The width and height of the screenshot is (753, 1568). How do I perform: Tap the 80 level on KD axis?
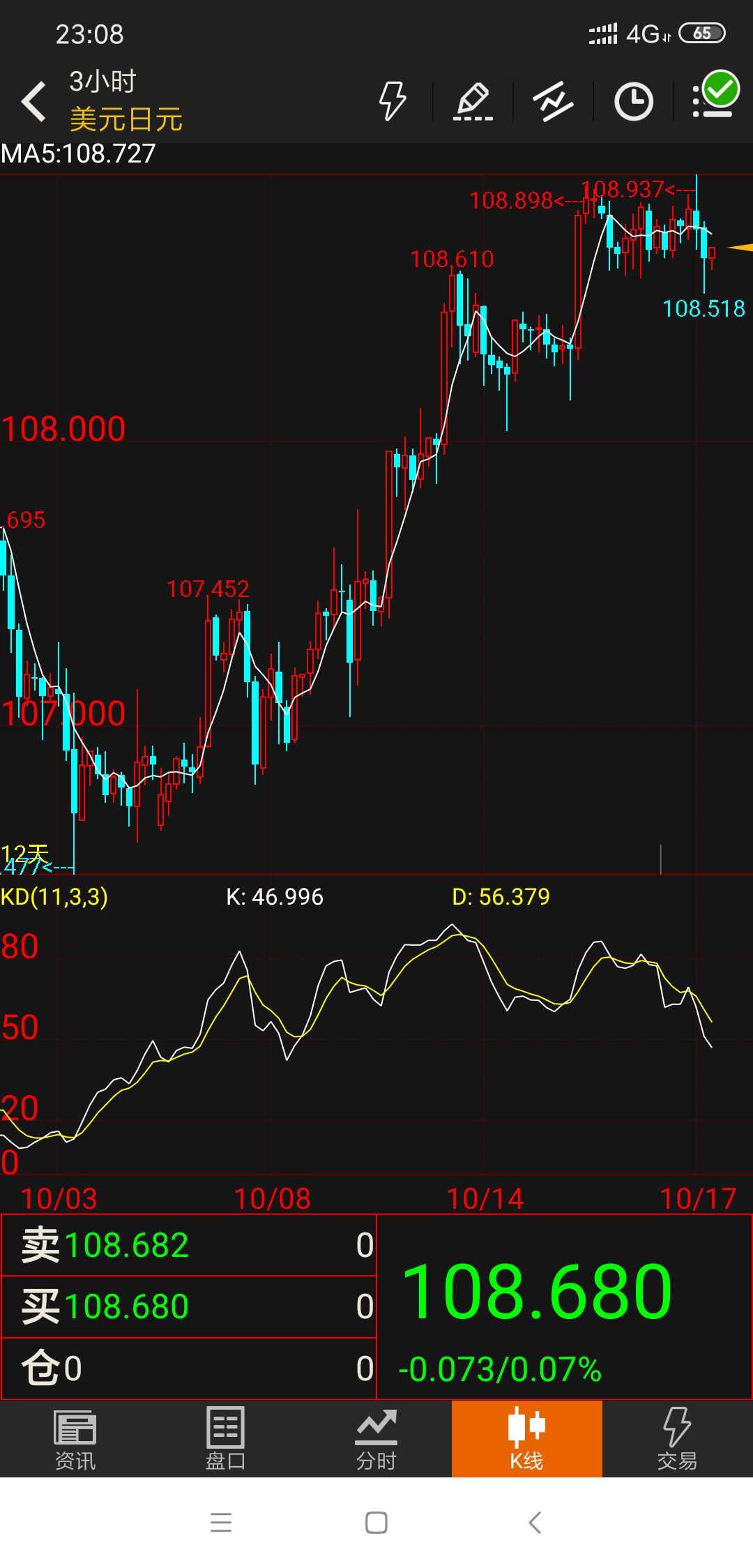tap(20, 947)
